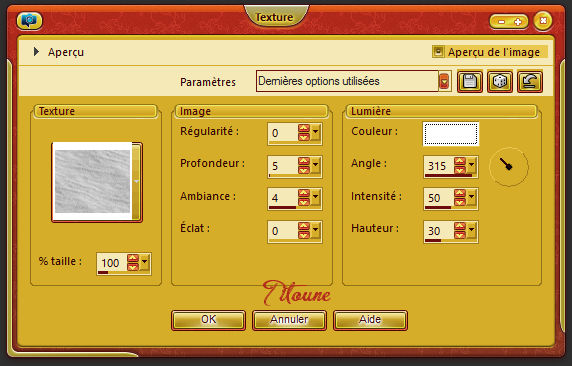Expand the Aperçu preview triangle
Viewport: 572px width, 366px height.
[36, 52]
